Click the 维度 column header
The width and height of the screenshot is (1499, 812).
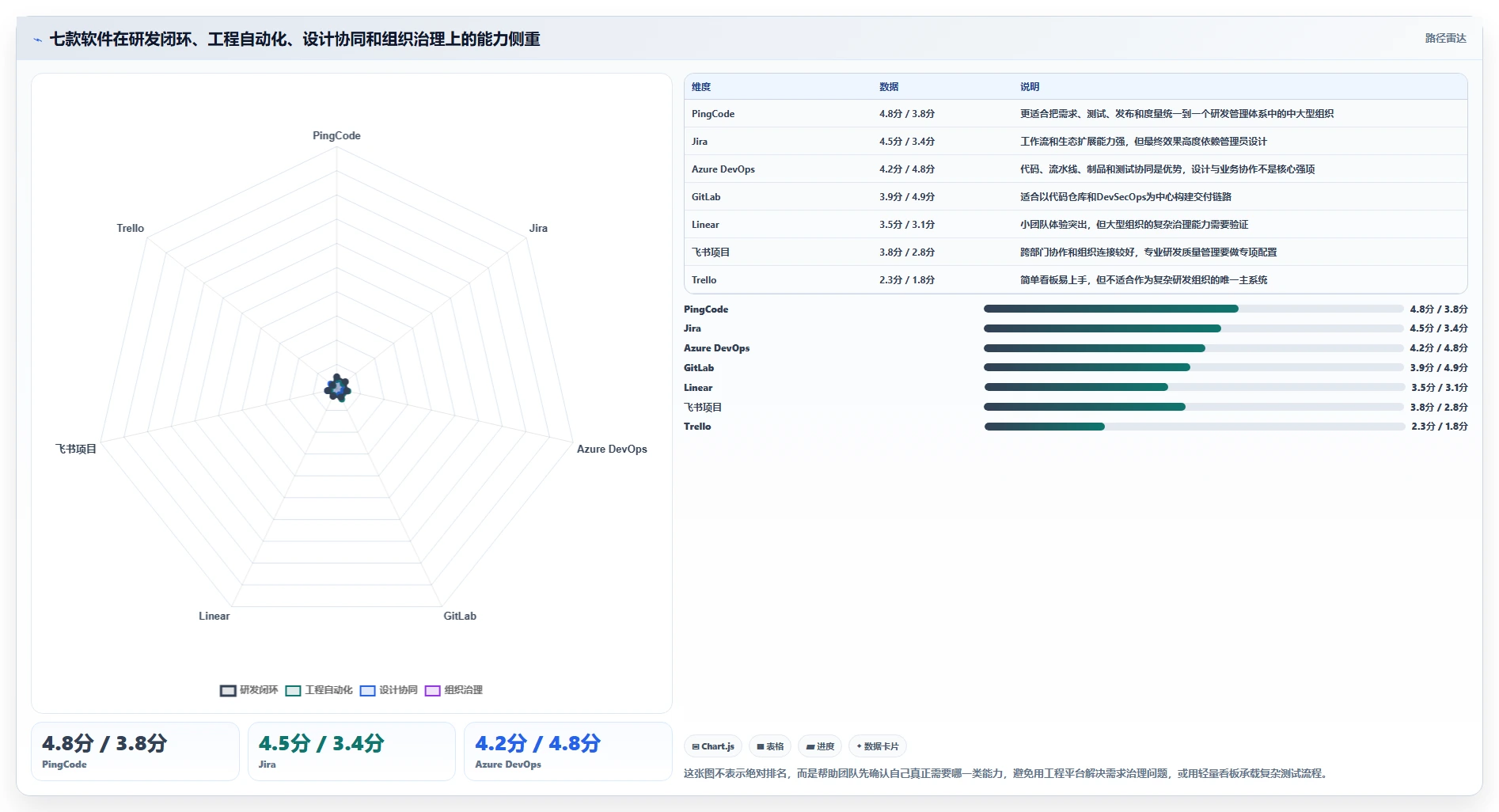pos(701,87)
